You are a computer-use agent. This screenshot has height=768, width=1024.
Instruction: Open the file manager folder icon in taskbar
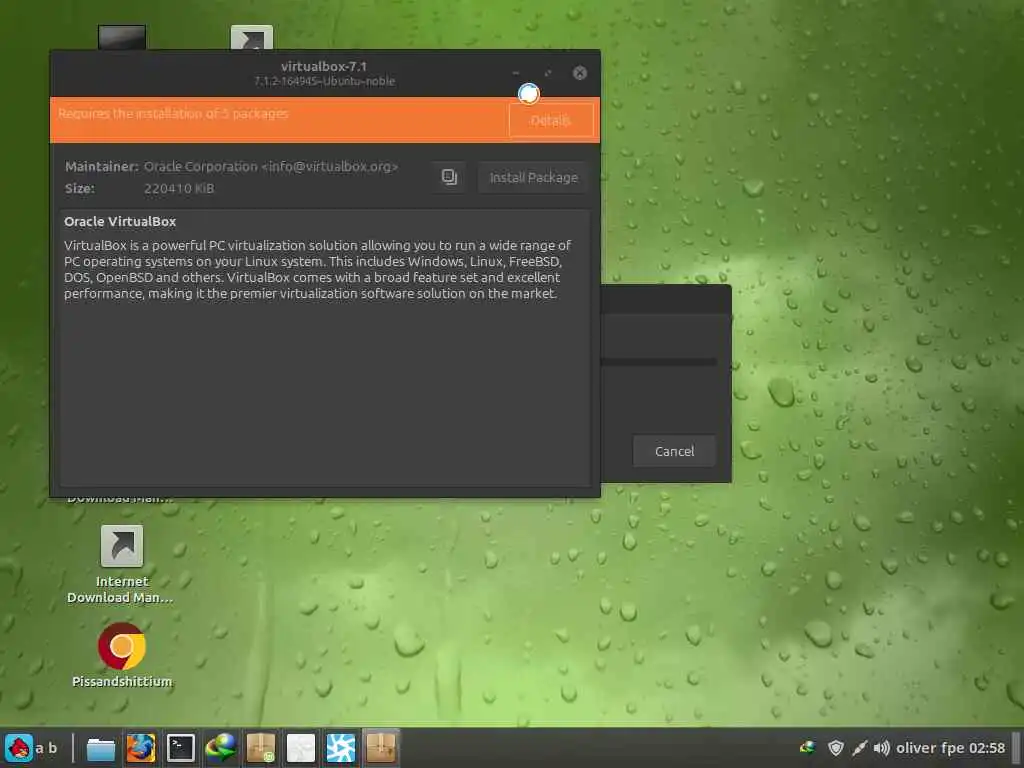tap(101, 748)
